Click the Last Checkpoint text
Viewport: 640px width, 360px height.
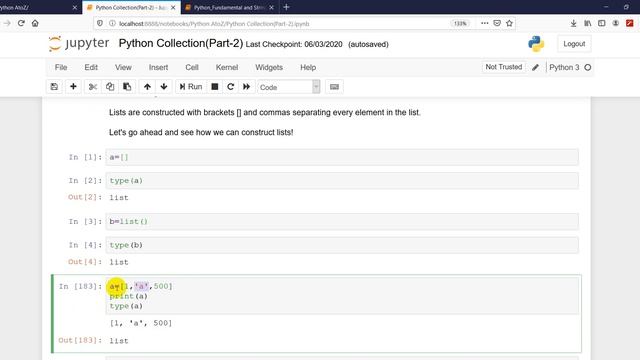(294, 44)
